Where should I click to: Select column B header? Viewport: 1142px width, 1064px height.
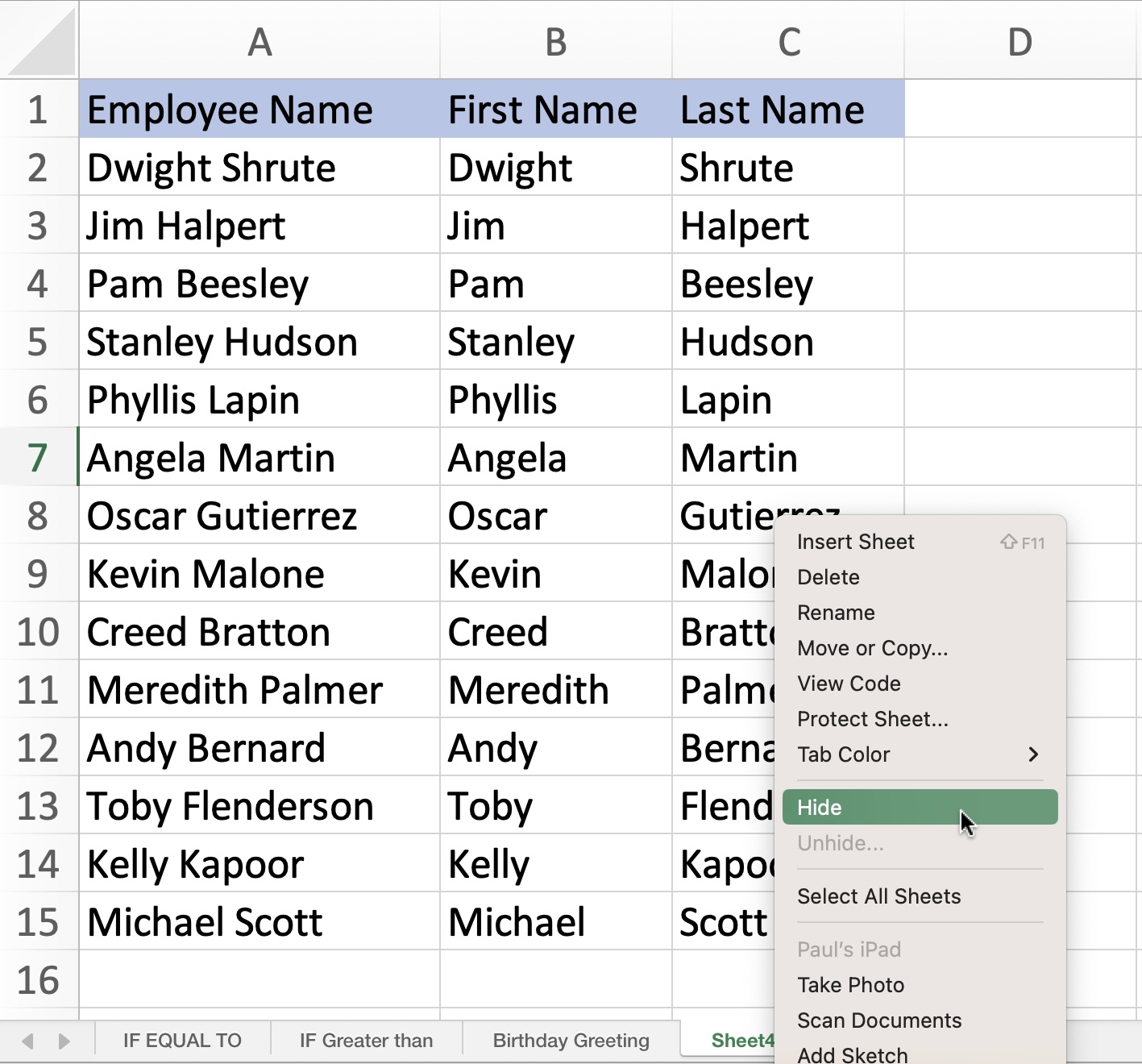(556, 40)
